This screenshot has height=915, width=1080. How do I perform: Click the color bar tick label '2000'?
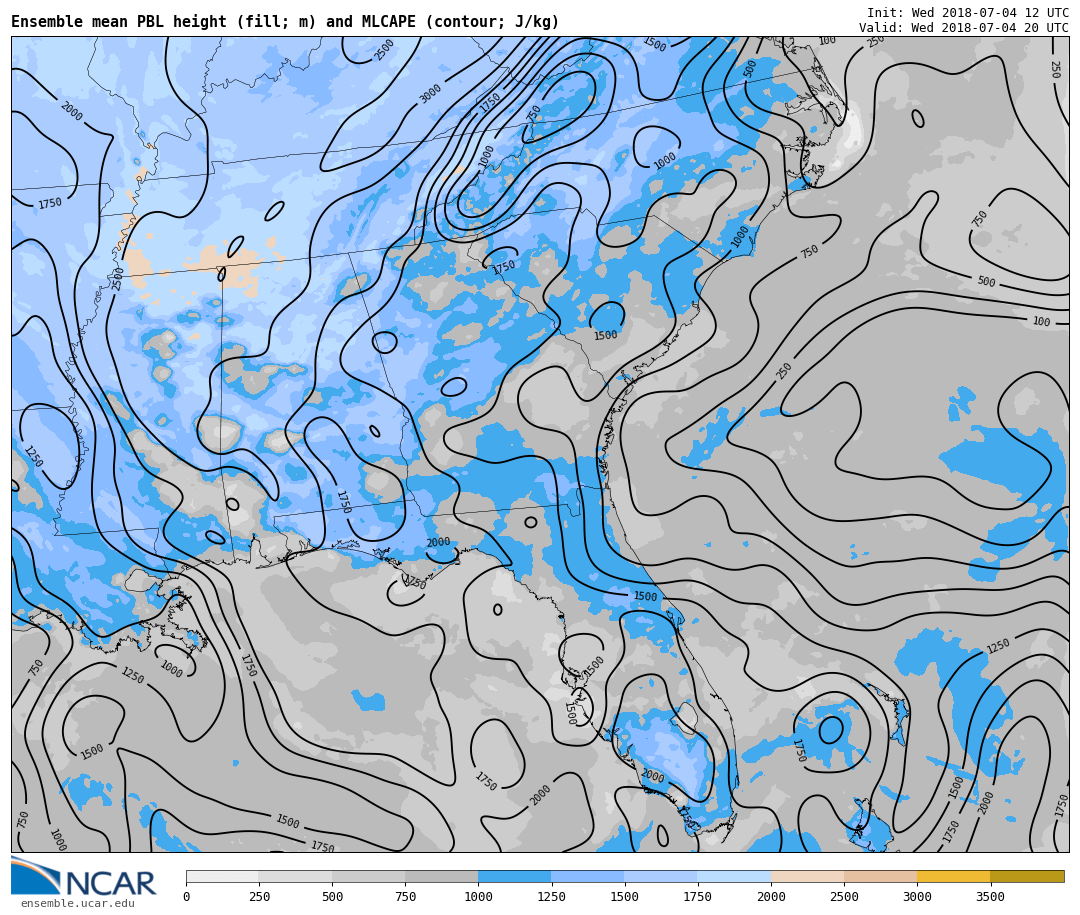[771, 896]
